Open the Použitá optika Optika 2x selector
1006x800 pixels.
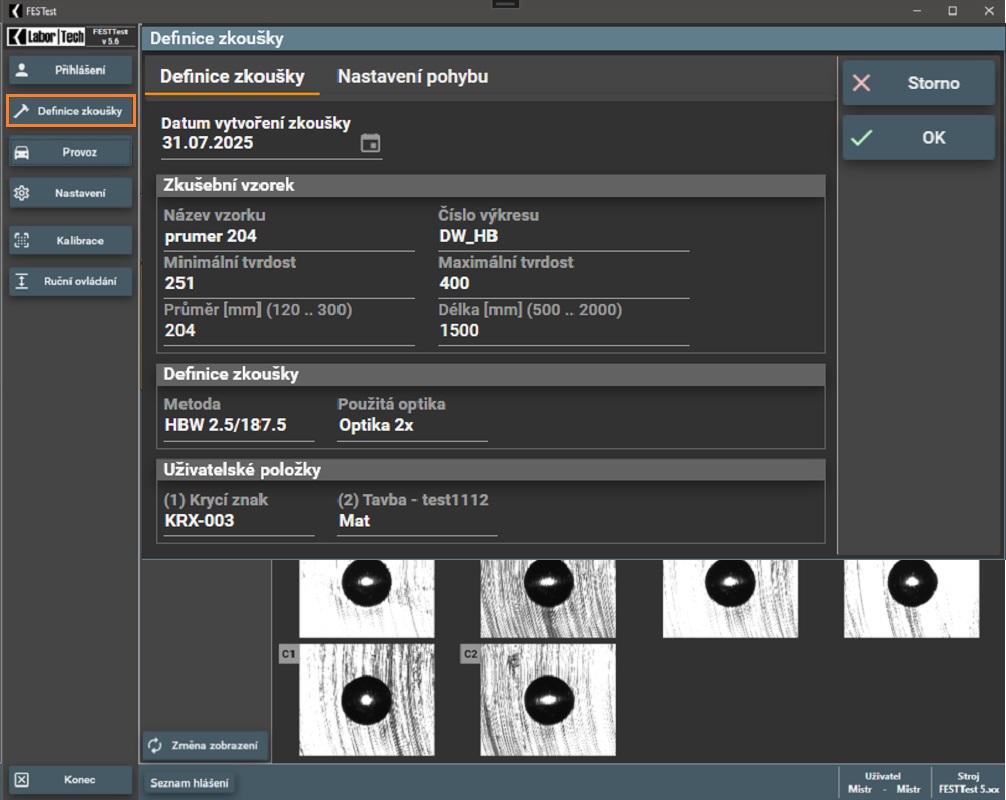[x=411, y=425]
